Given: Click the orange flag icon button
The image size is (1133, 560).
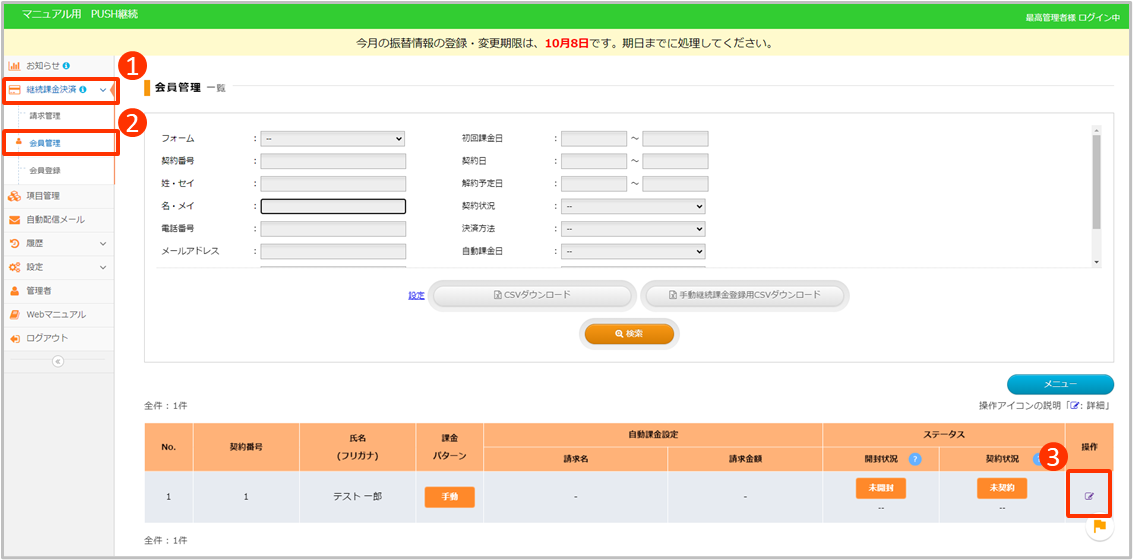Looking at the screenshot, I should (1099, 526).
